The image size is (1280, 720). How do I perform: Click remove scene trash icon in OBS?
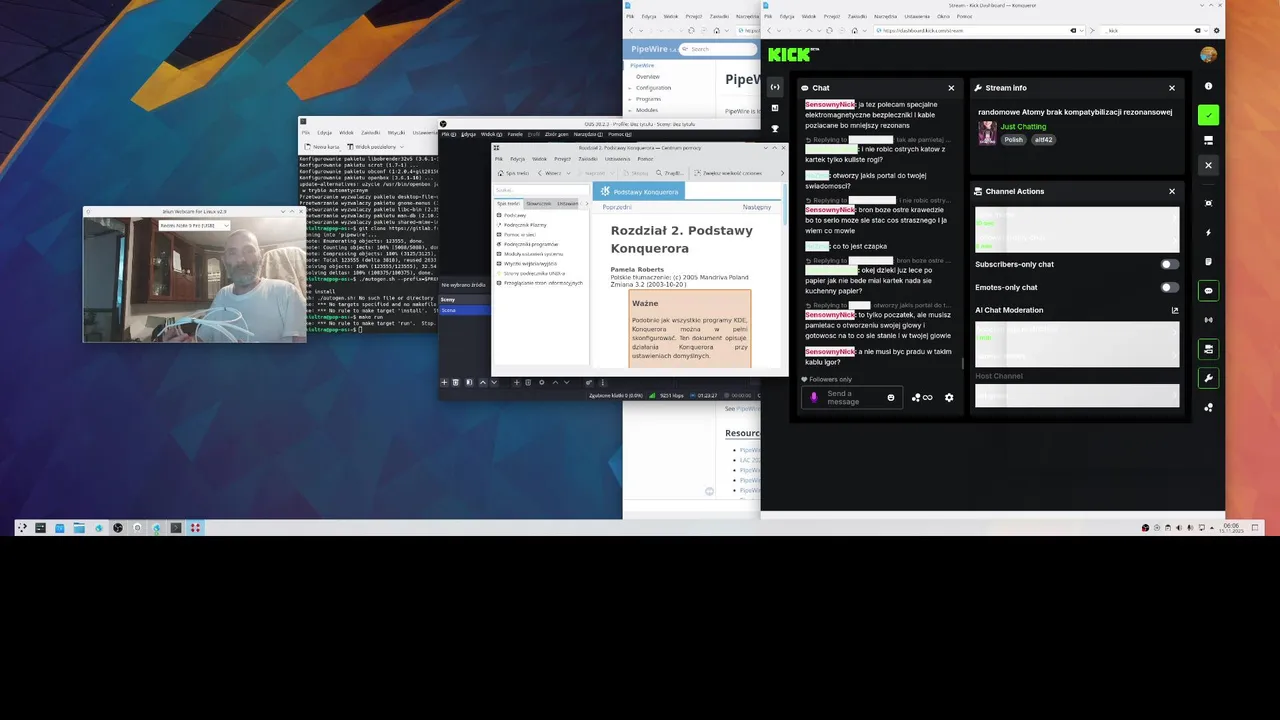(456, 382)
